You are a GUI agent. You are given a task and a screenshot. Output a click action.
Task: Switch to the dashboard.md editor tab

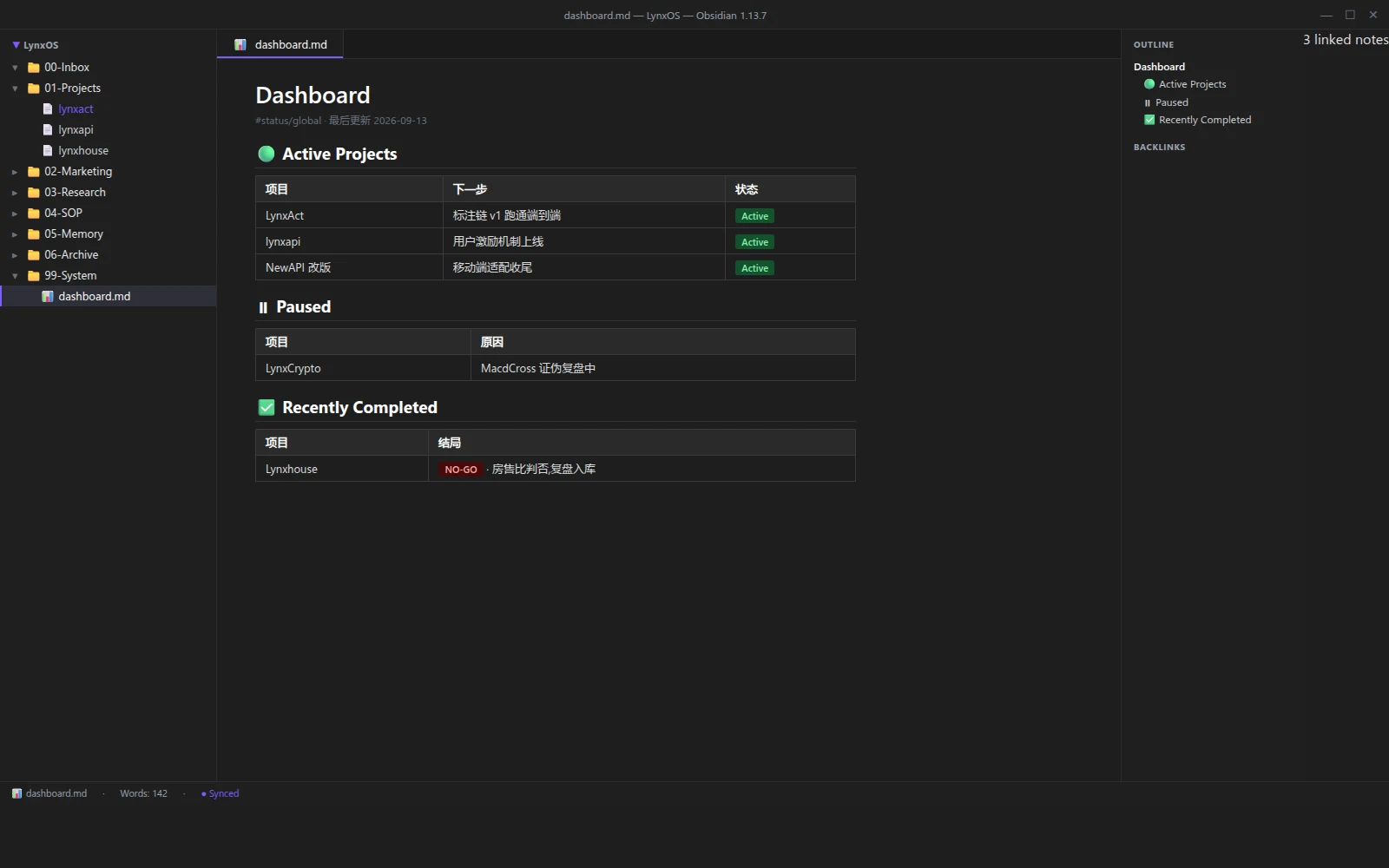tap(280, 44)
